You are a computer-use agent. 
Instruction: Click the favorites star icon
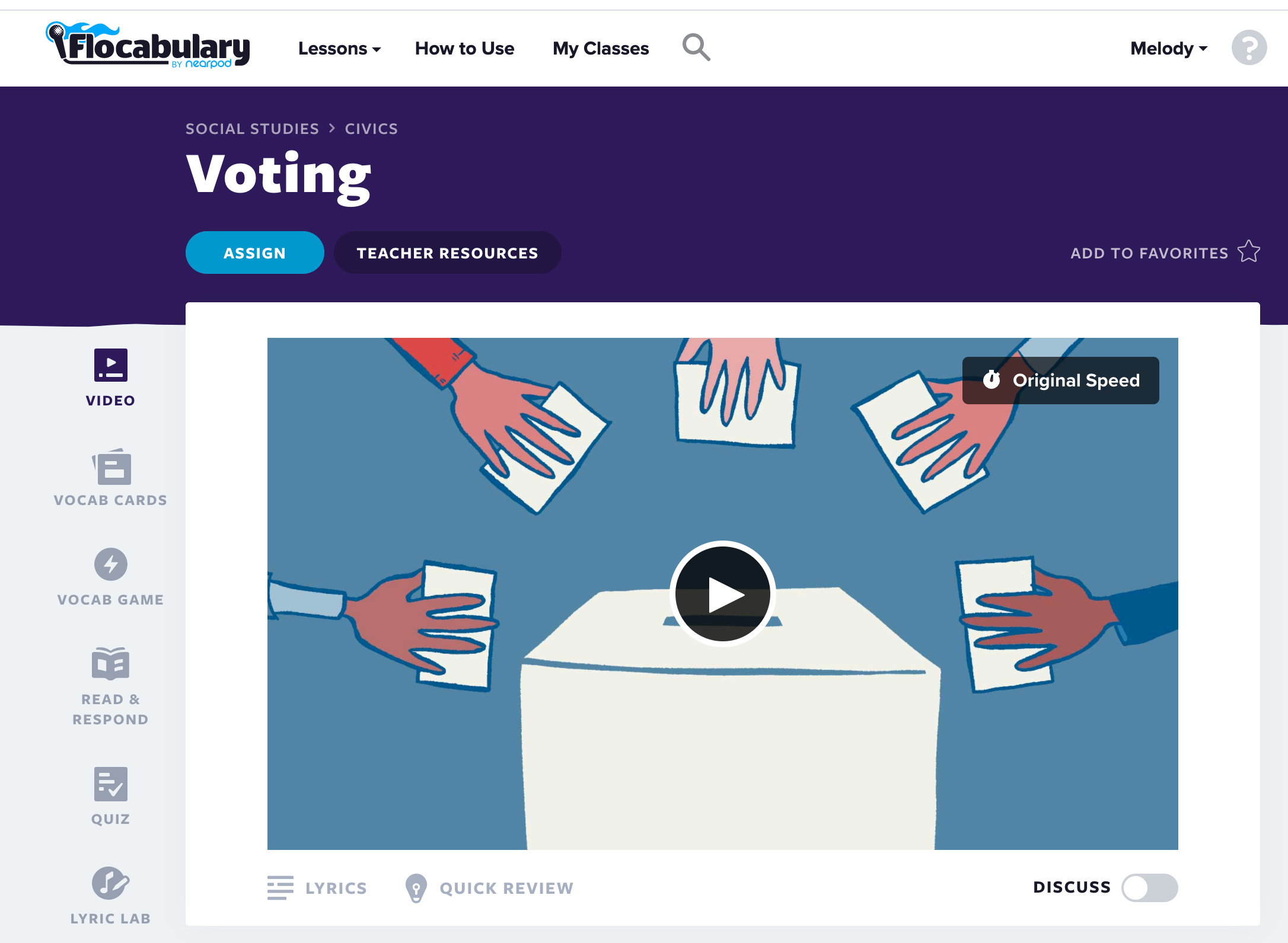[x=1249, y=251]
